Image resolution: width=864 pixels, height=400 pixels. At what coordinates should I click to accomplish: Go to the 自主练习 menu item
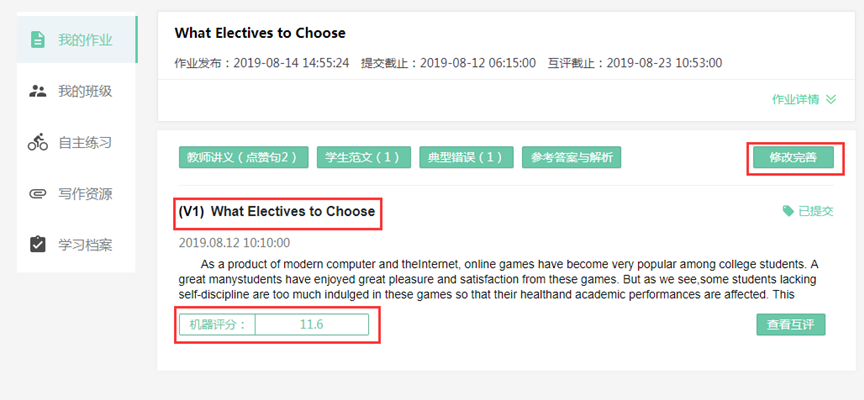(x=84, y=142)
